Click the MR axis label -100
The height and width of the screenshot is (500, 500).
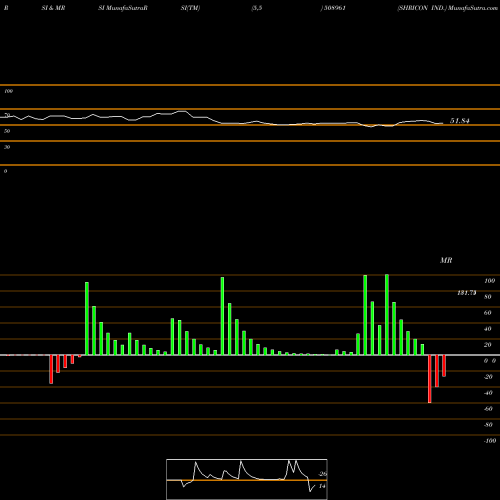[490, 441]
